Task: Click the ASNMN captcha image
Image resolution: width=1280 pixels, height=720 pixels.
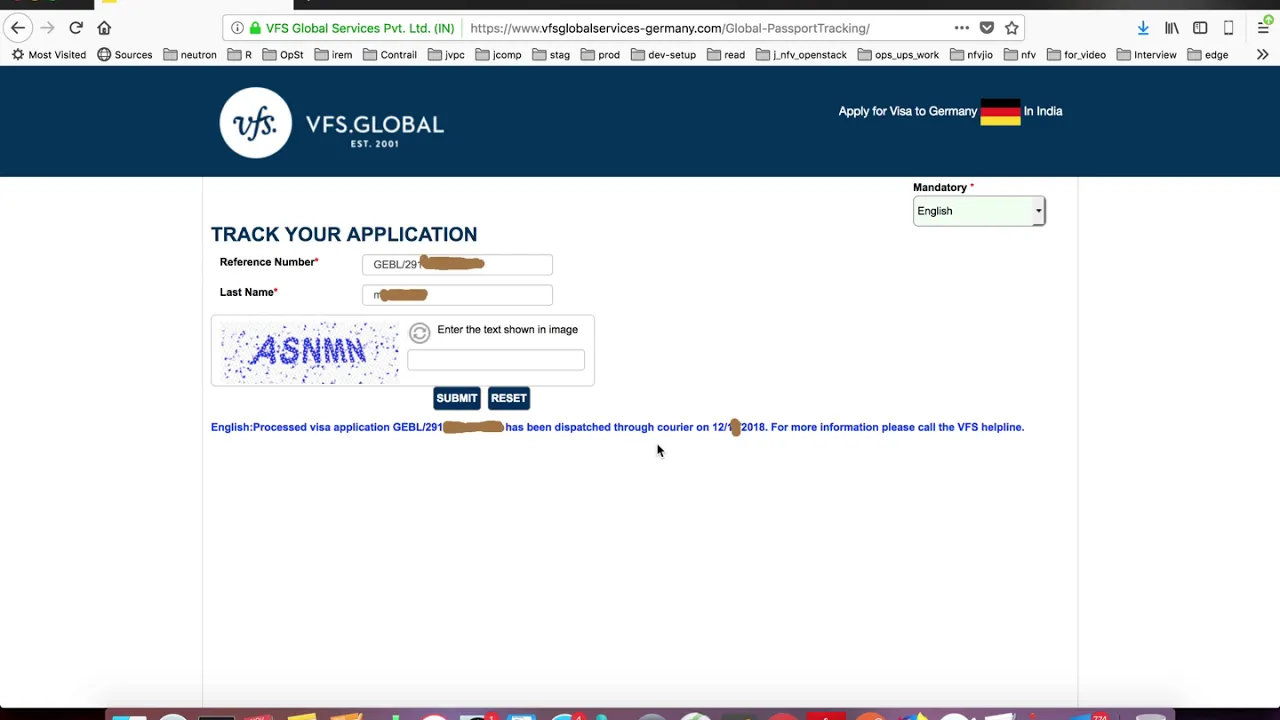Action: tap(310, 352)
